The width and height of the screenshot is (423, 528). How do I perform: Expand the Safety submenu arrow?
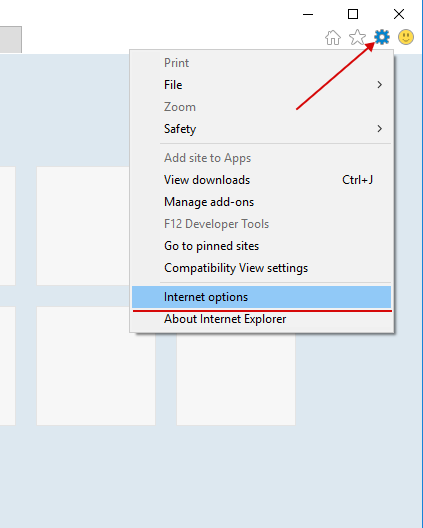tap(380, 129)
